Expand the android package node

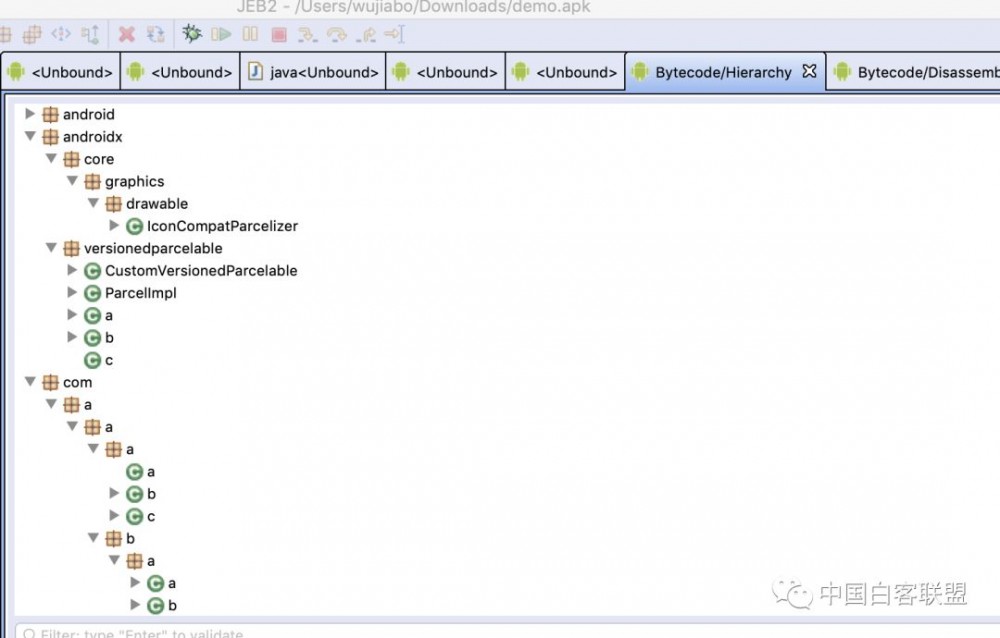(x=29, y=114)
